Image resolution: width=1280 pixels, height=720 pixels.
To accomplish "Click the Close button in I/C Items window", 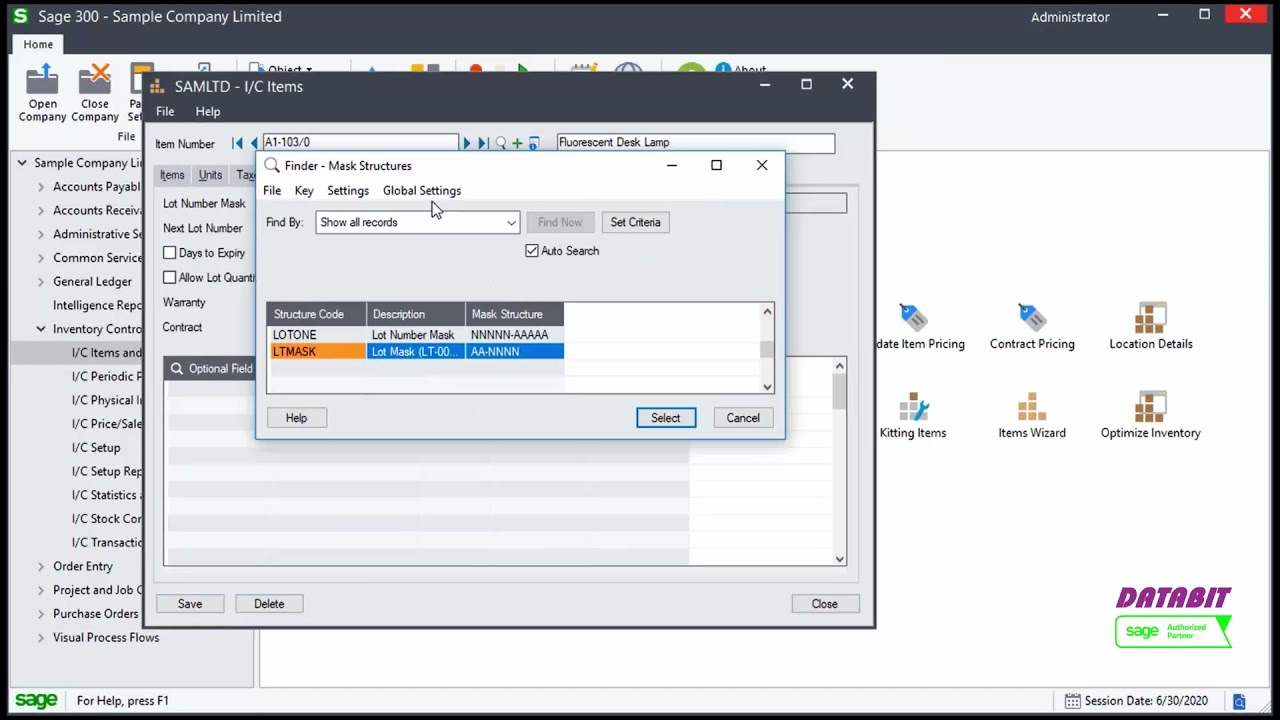I will tap(825, 604).
